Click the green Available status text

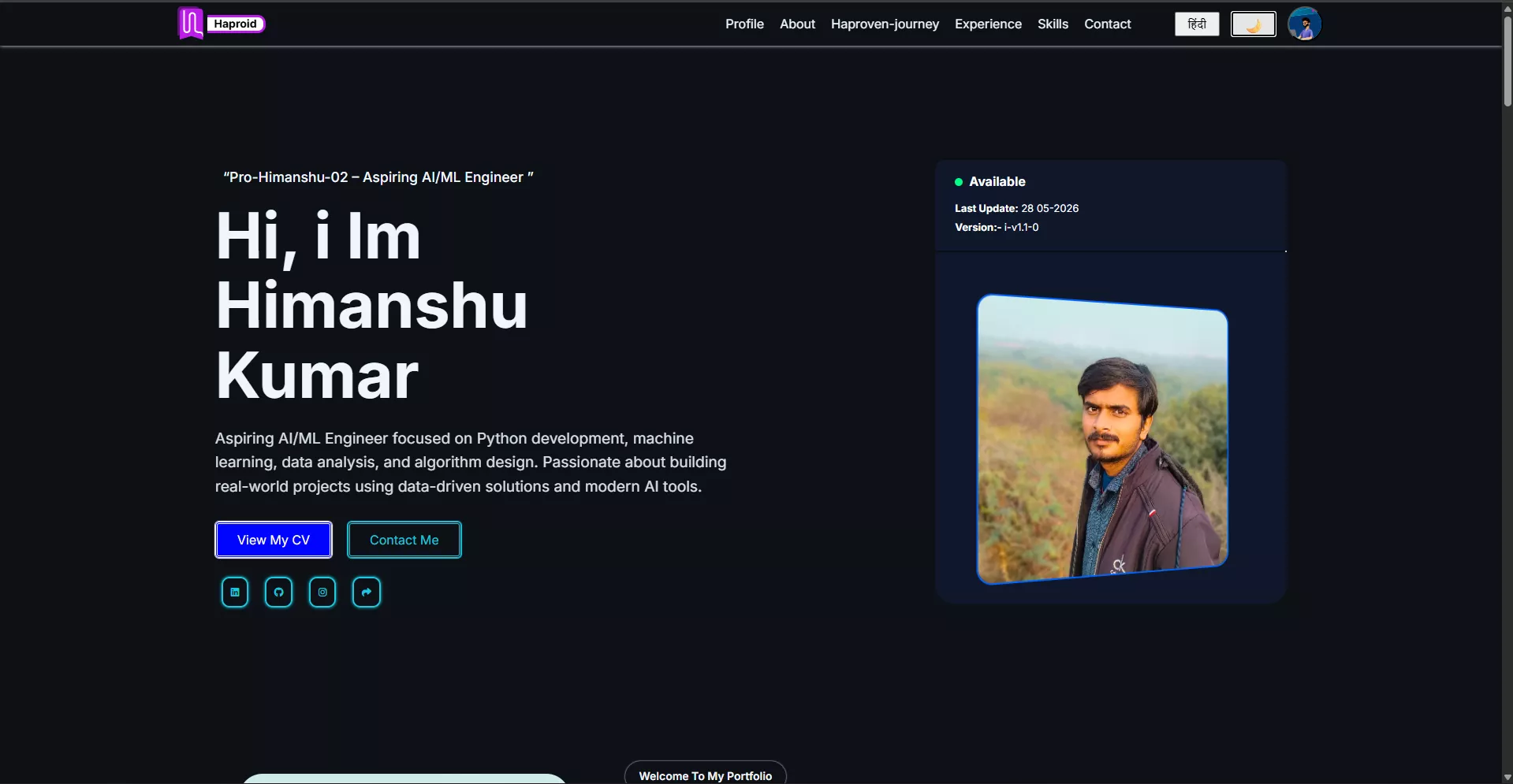tap(997, 182)
